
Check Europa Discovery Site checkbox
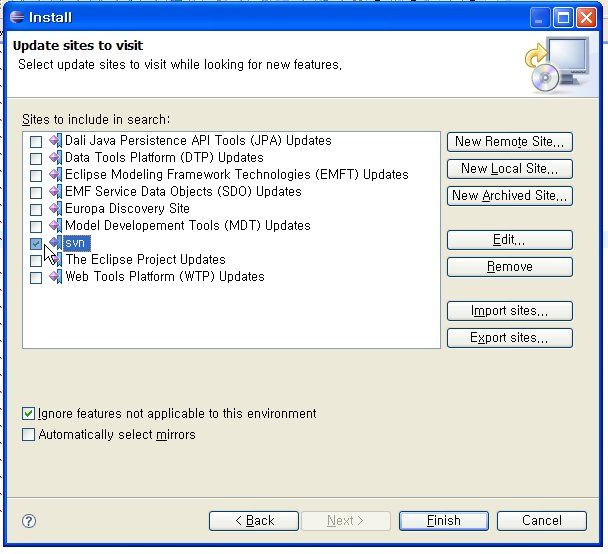coord(36,210)
